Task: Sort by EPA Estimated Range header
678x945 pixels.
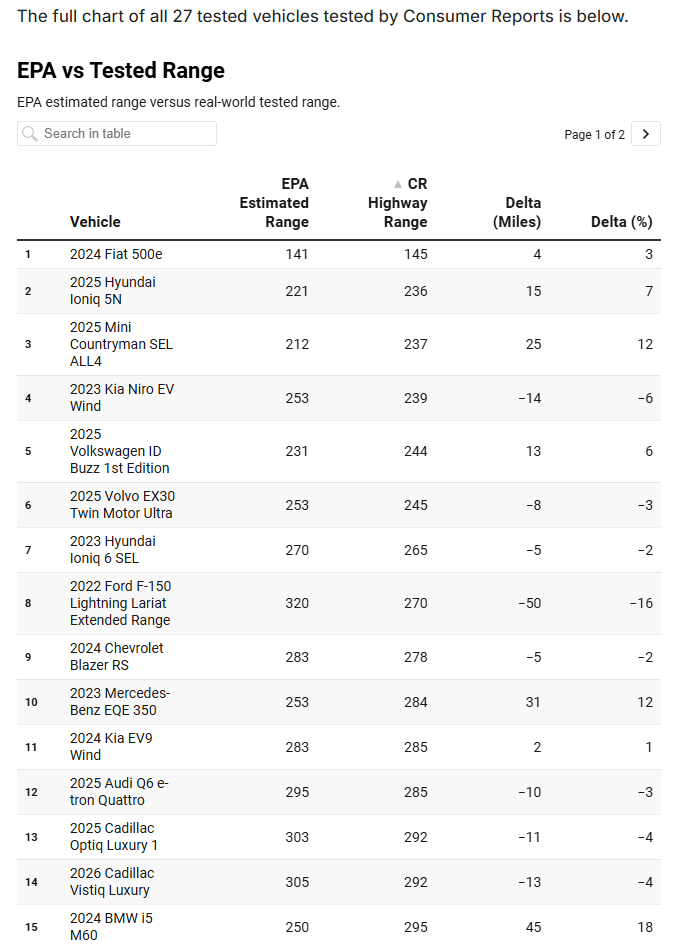Action: (x=274, y=203)
